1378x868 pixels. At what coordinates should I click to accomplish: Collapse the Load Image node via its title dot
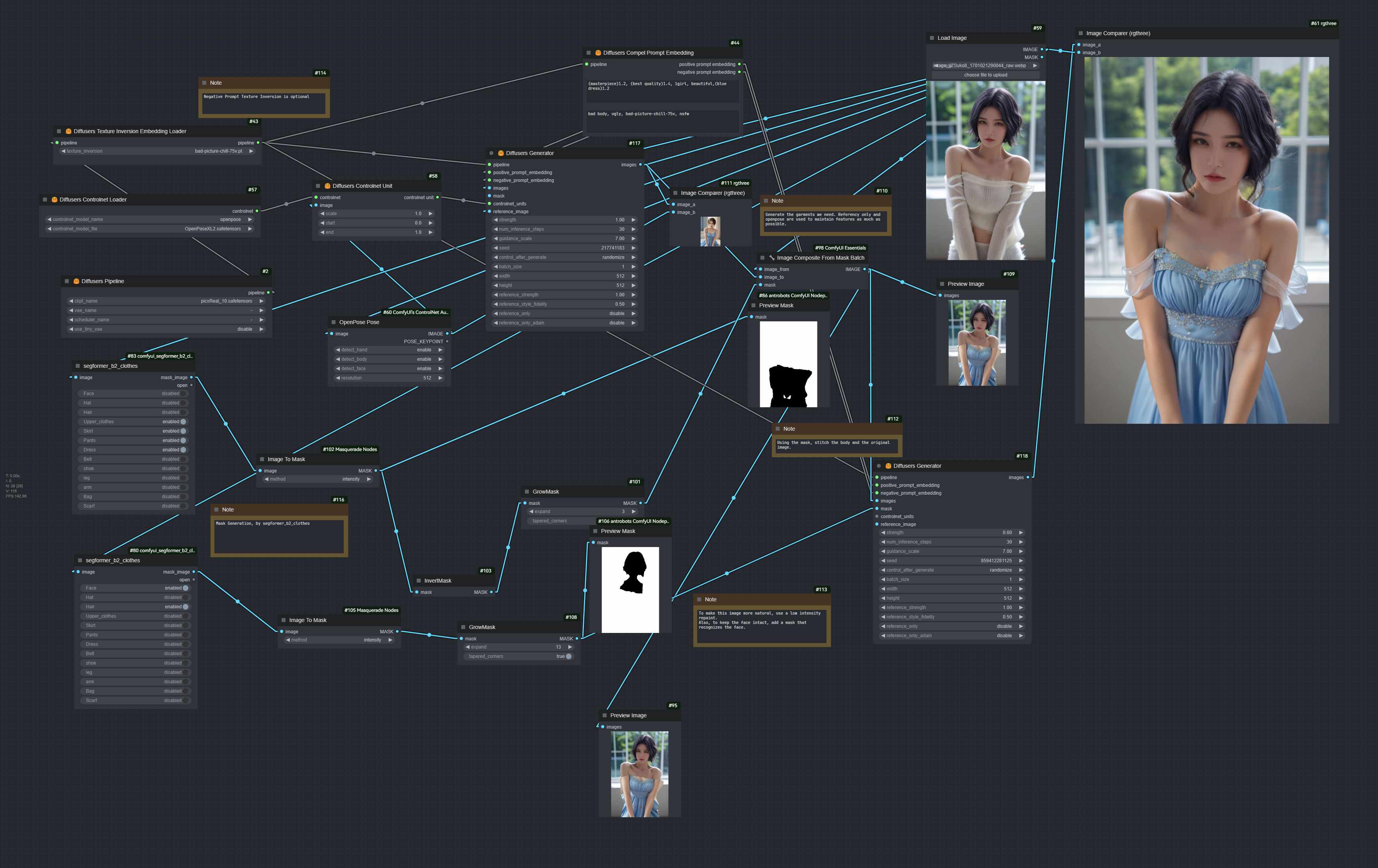click(x=932, y=38)
